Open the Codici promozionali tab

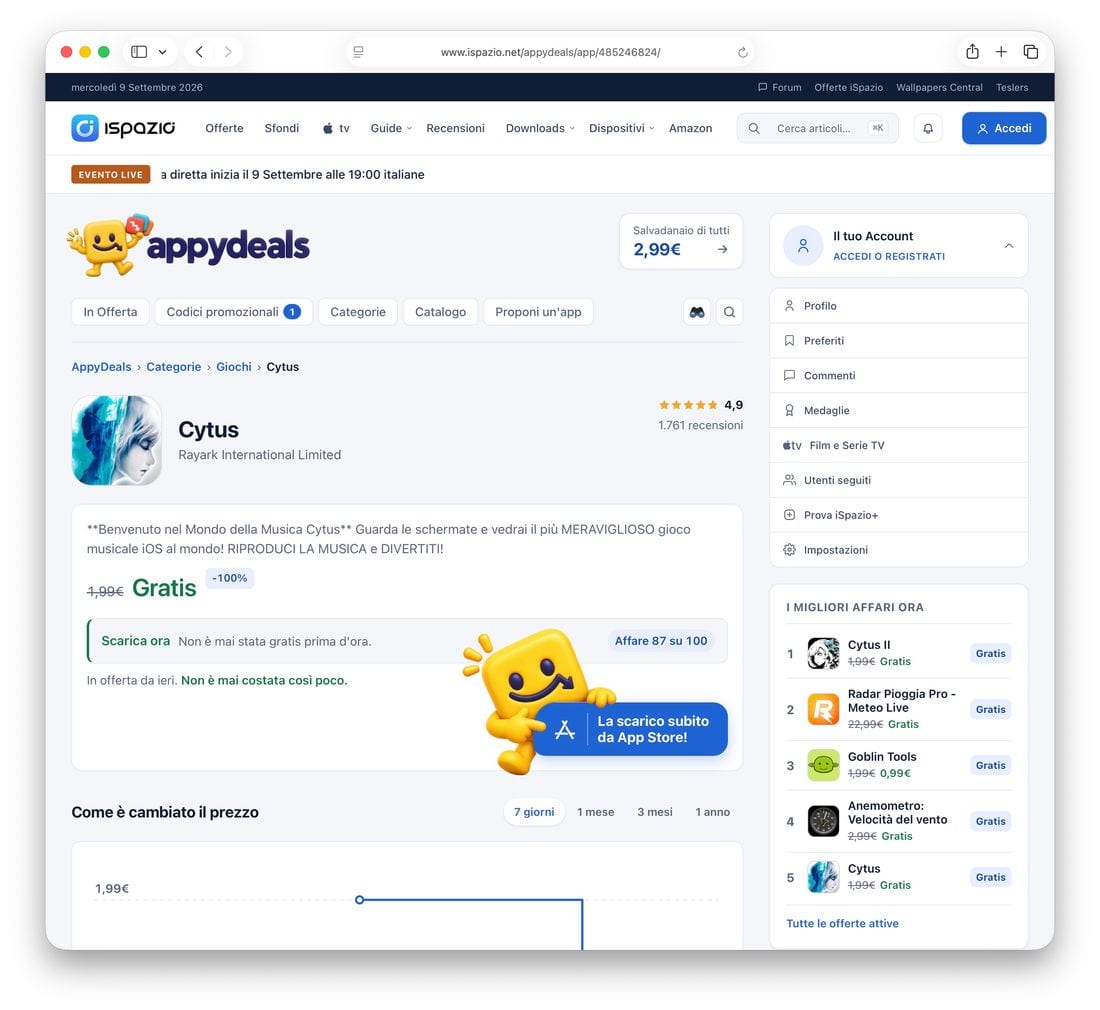tap(234, 312)
